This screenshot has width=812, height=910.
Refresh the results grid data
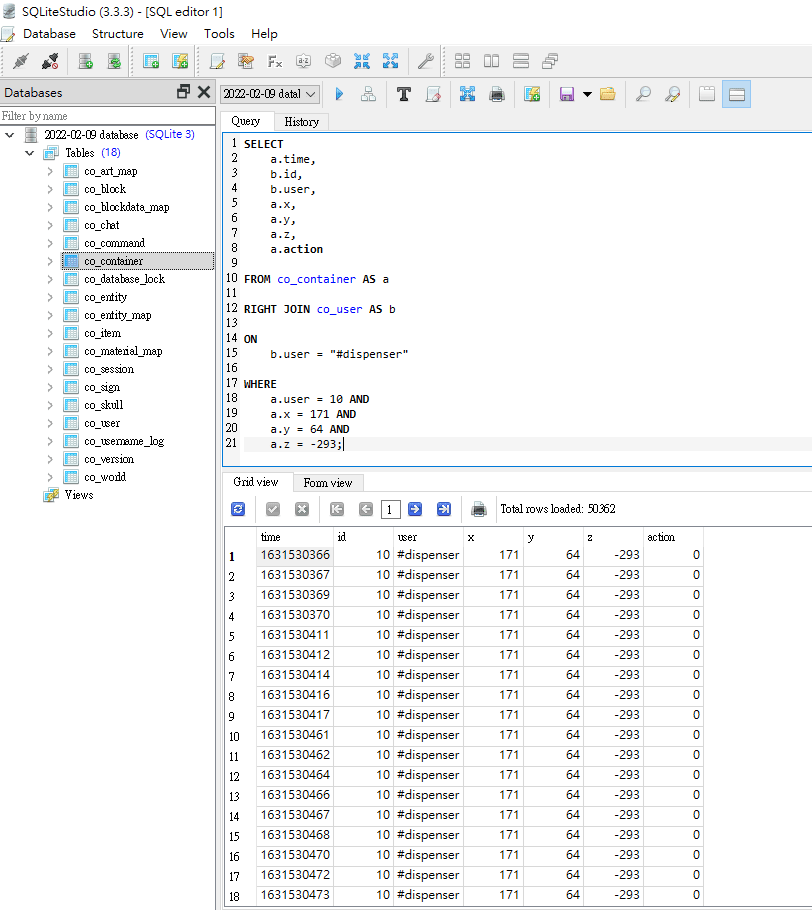238,509
